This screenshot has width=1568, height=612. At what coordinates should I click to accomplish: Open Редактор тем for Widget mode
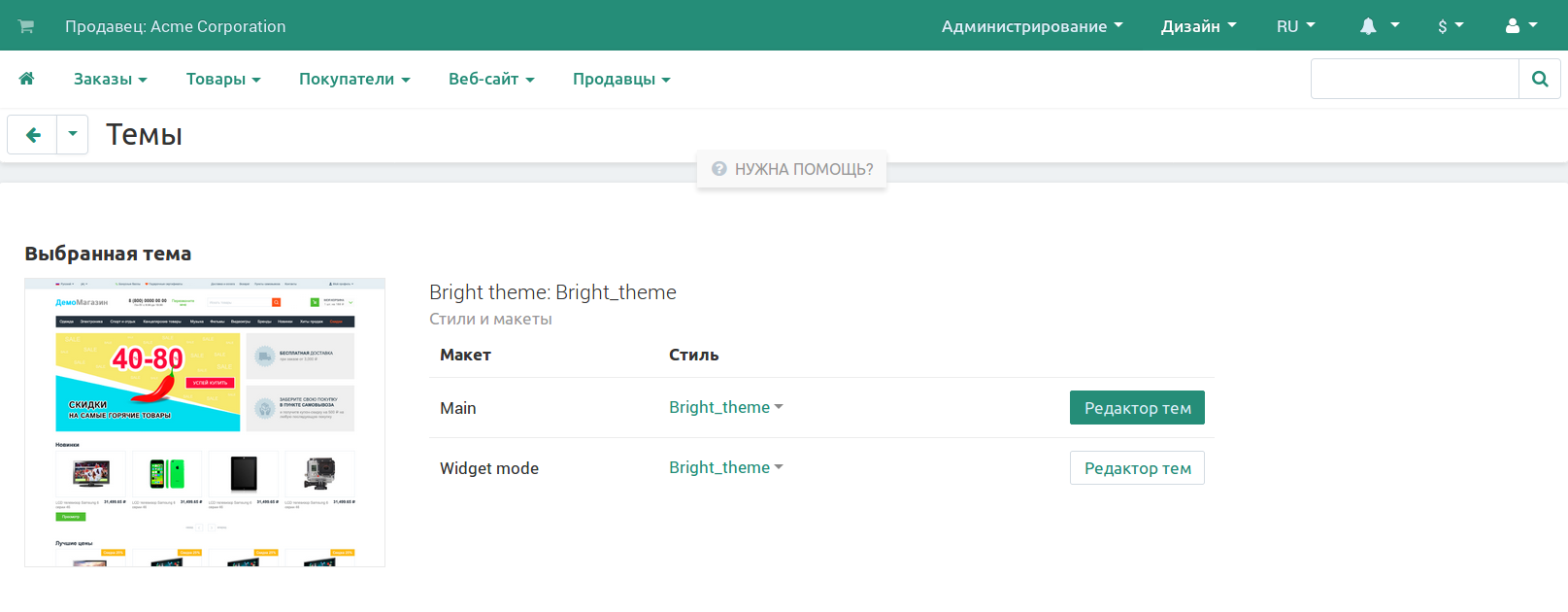pyautogui.click(x=1137, y=468)
